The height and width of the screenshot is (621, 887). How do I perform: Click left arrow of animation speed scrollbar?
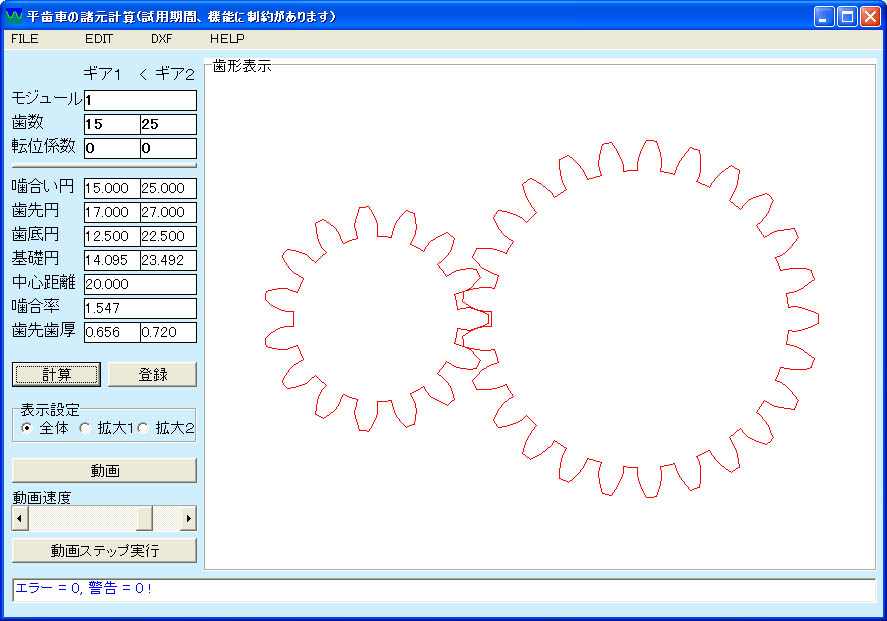pos(20,518)
